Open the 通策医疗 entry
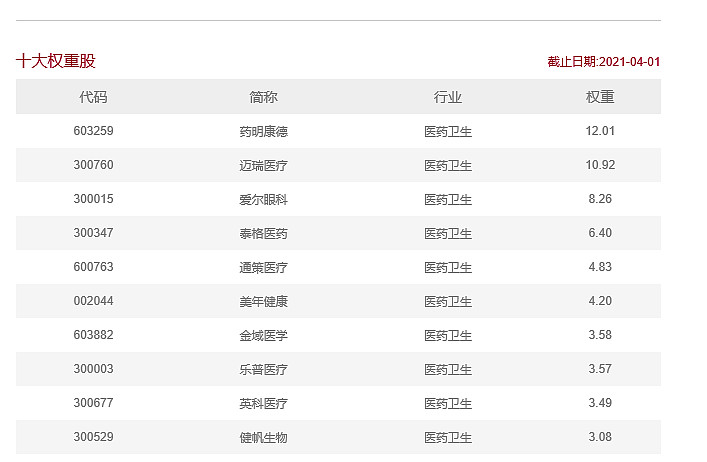This screenshot has height=462, width=707. click(263, 267)
